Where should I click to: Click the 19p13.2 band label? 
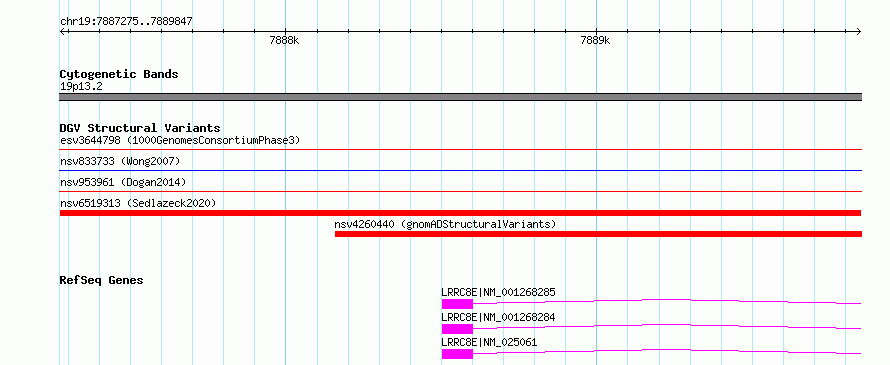click(81, 87)
